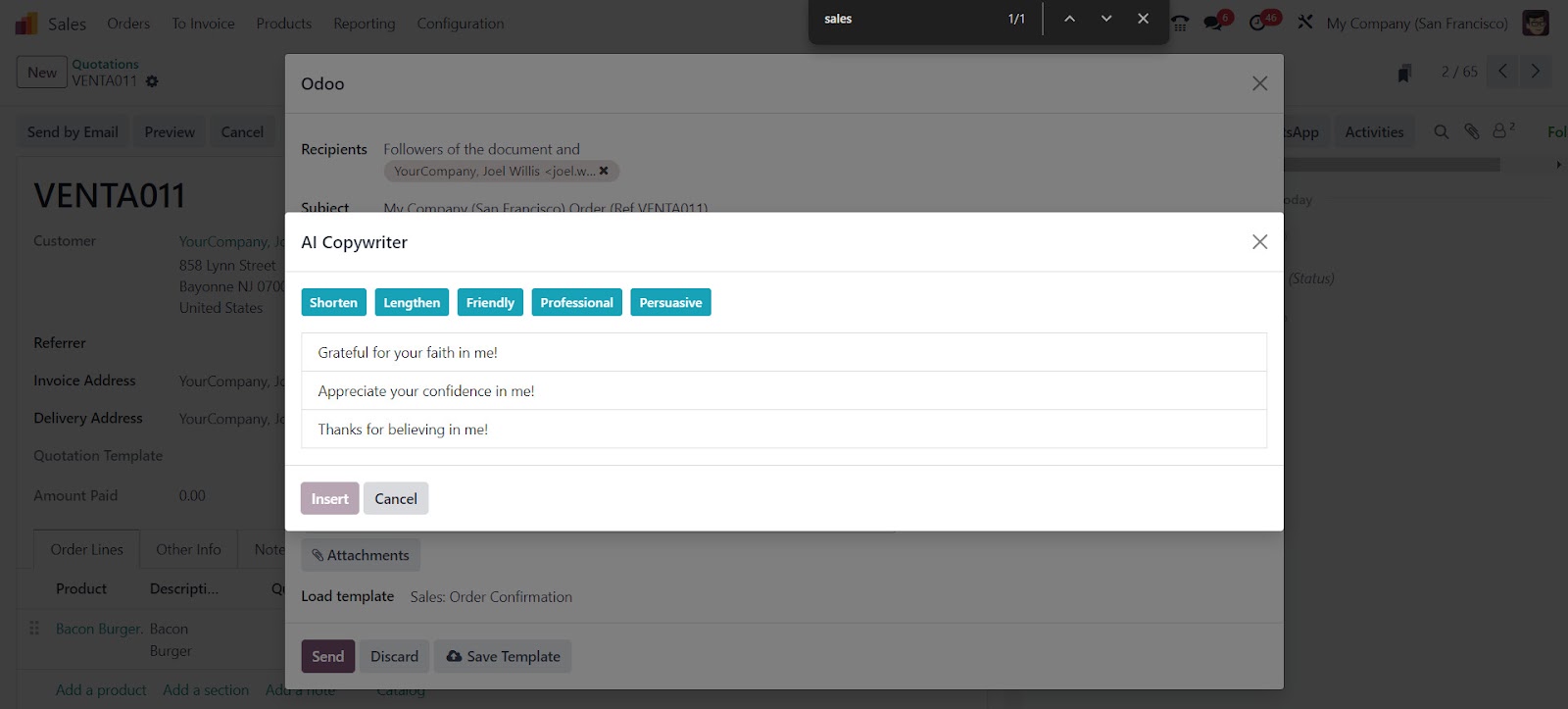Click the Shorten button

click(333, 303)
